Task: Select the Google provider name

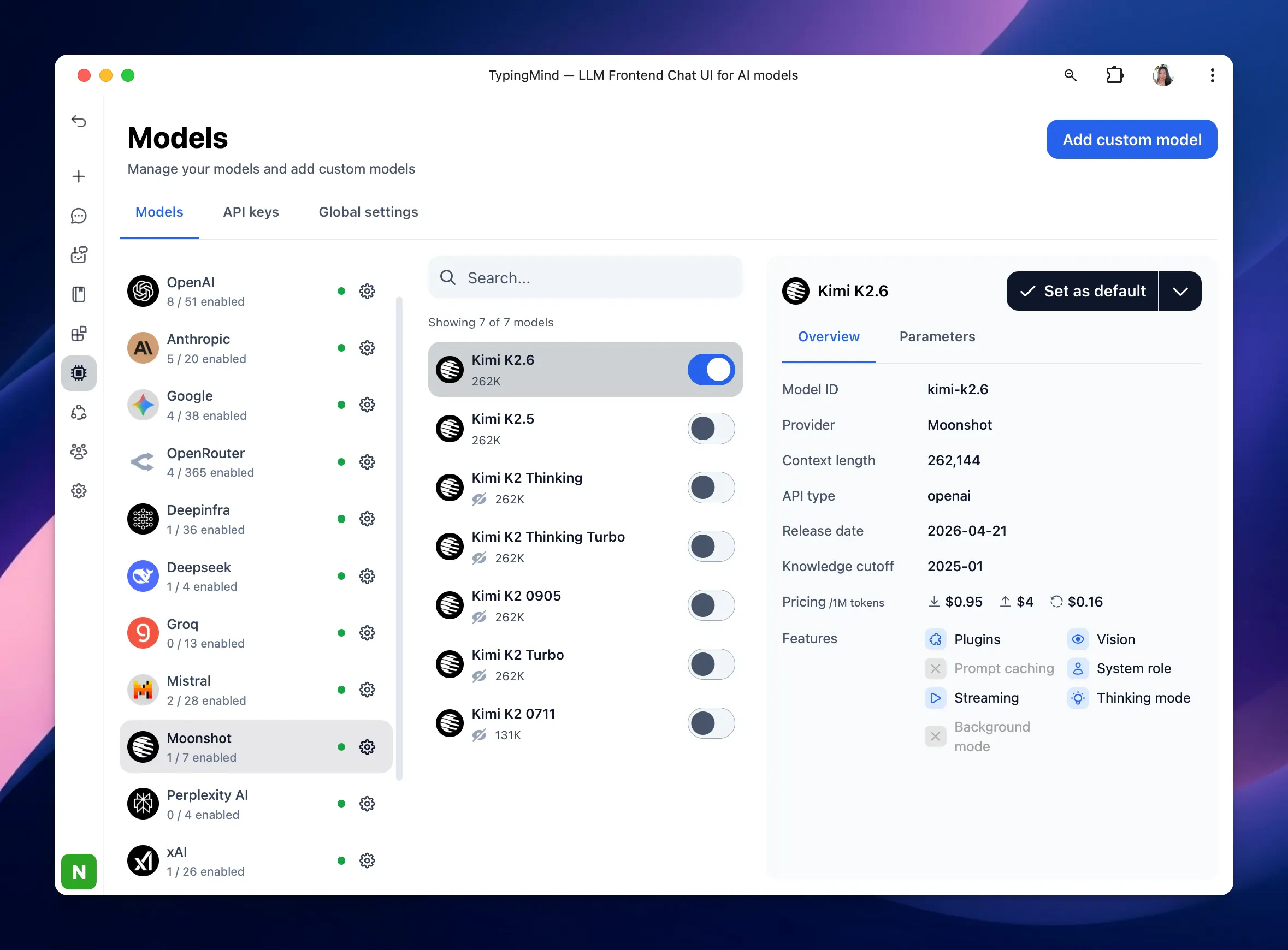Action: click(x=190, y=396)
